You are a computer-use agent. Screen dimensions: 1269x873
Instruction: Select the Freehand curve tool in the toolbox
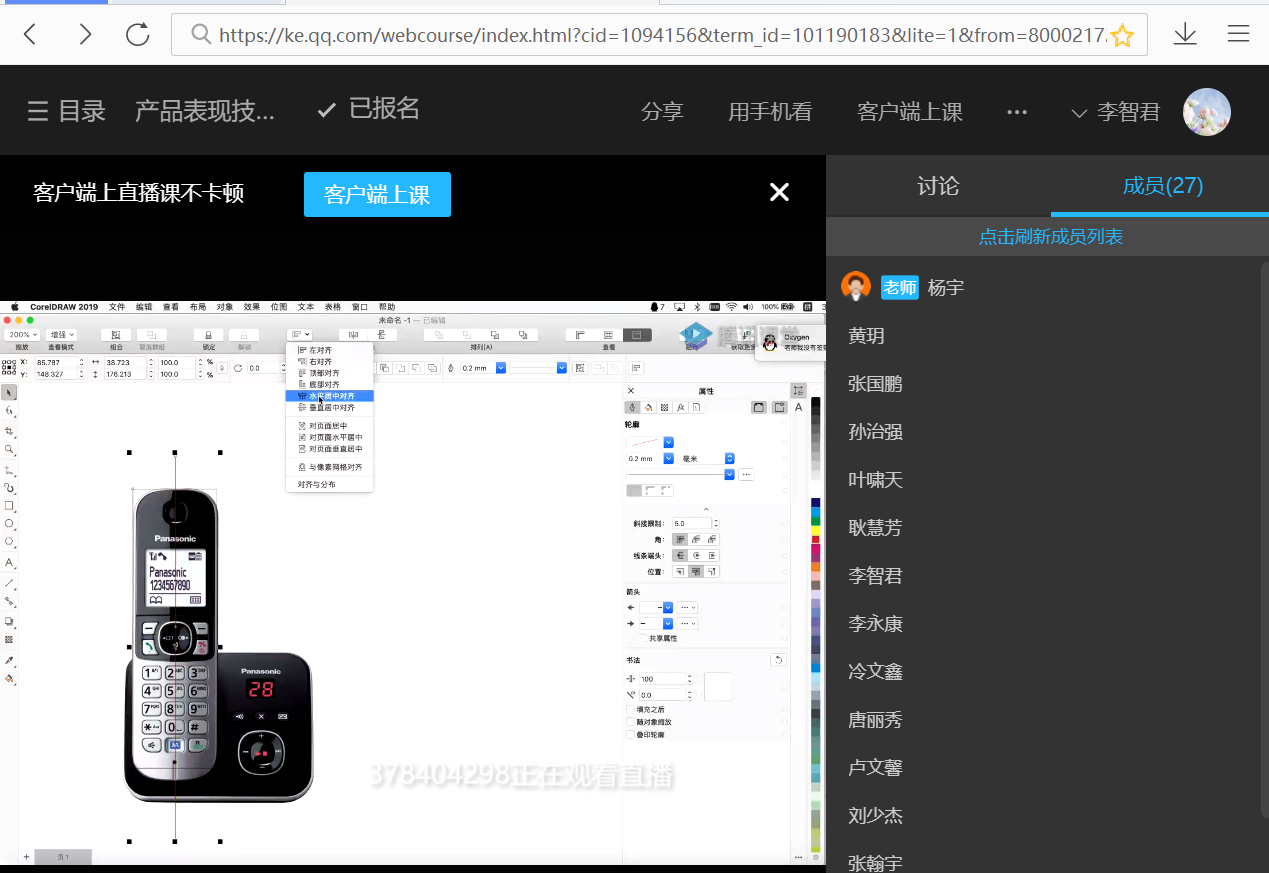point(9,468)
